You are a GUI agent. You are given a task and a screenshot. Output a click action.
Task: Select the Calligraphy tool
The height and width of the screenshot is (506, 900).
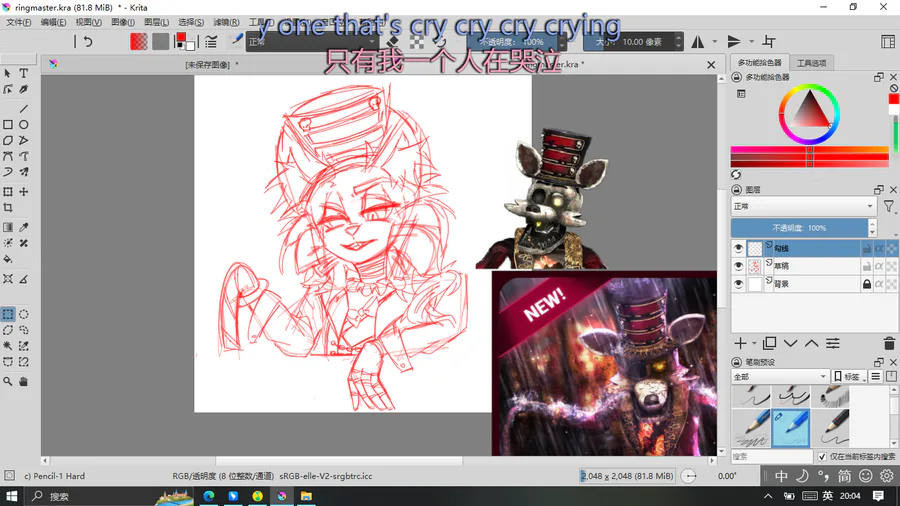tap(24, 89)
